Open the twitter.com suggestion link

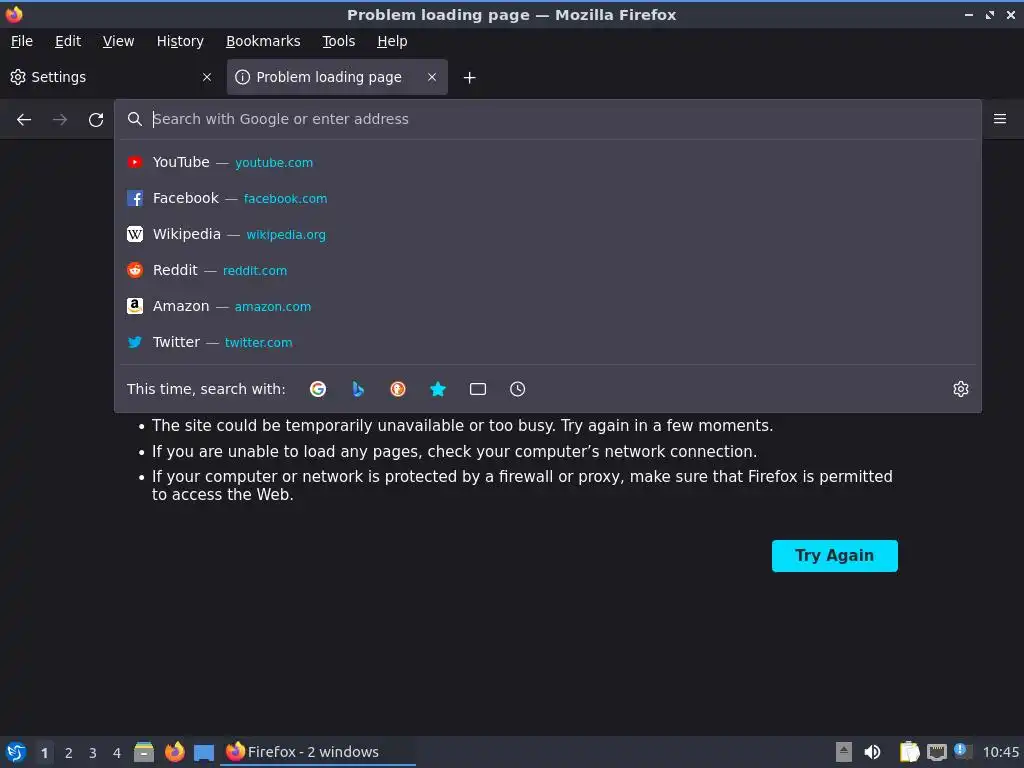[259, 342]
